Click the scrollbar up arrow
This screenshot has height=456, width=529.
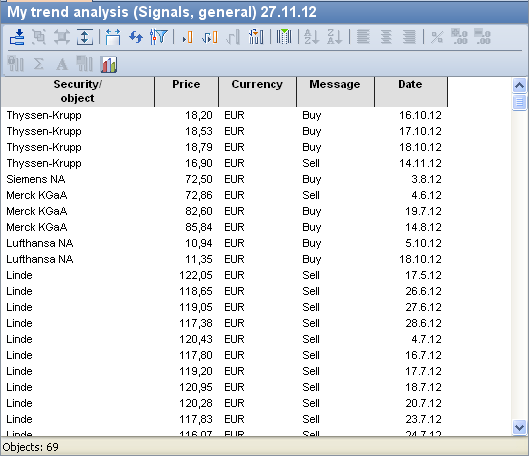click(520, 85)
